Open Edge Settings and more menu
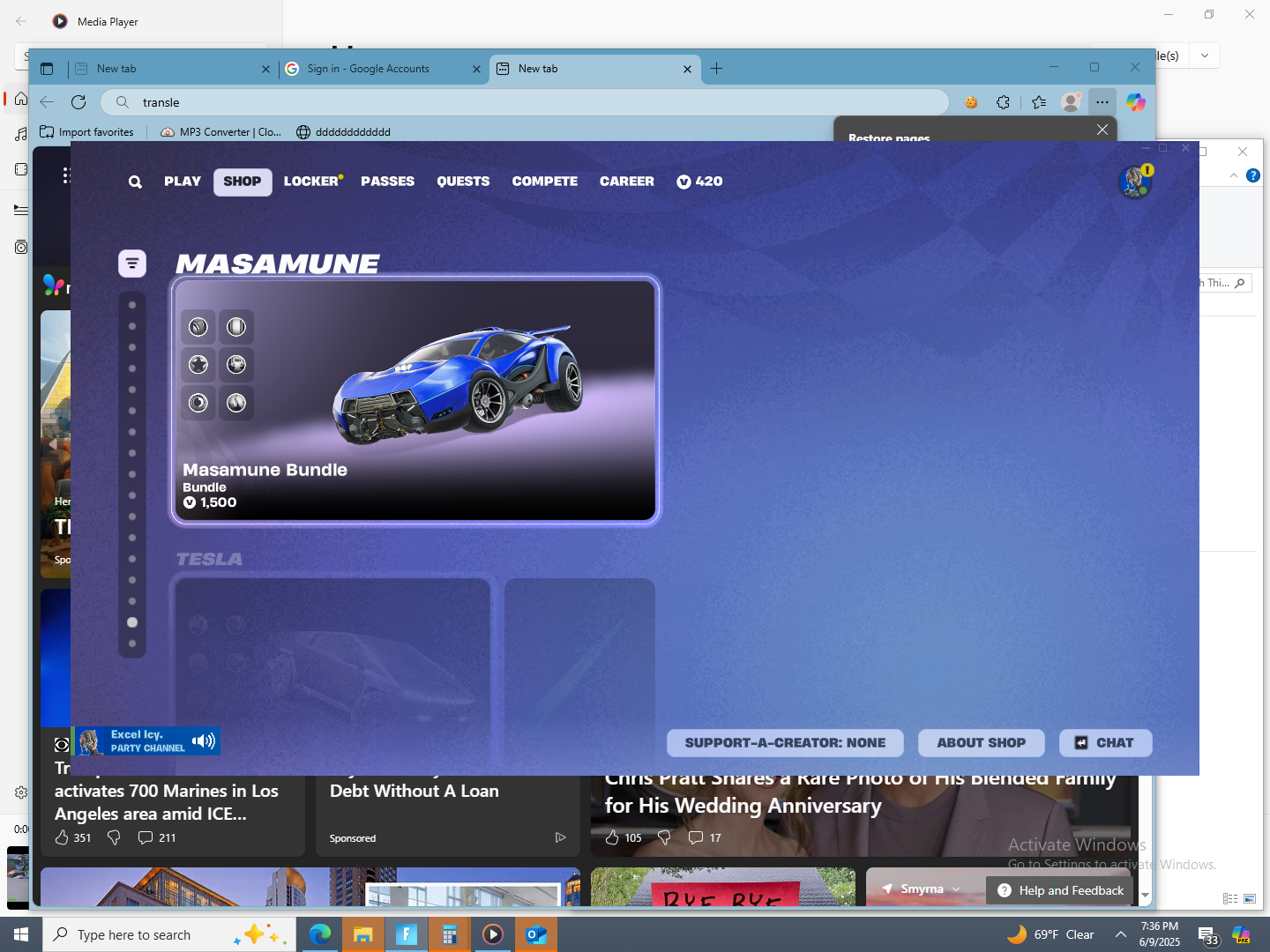Viewport: 1270px width, 952px height. [x=1102, y=102]
